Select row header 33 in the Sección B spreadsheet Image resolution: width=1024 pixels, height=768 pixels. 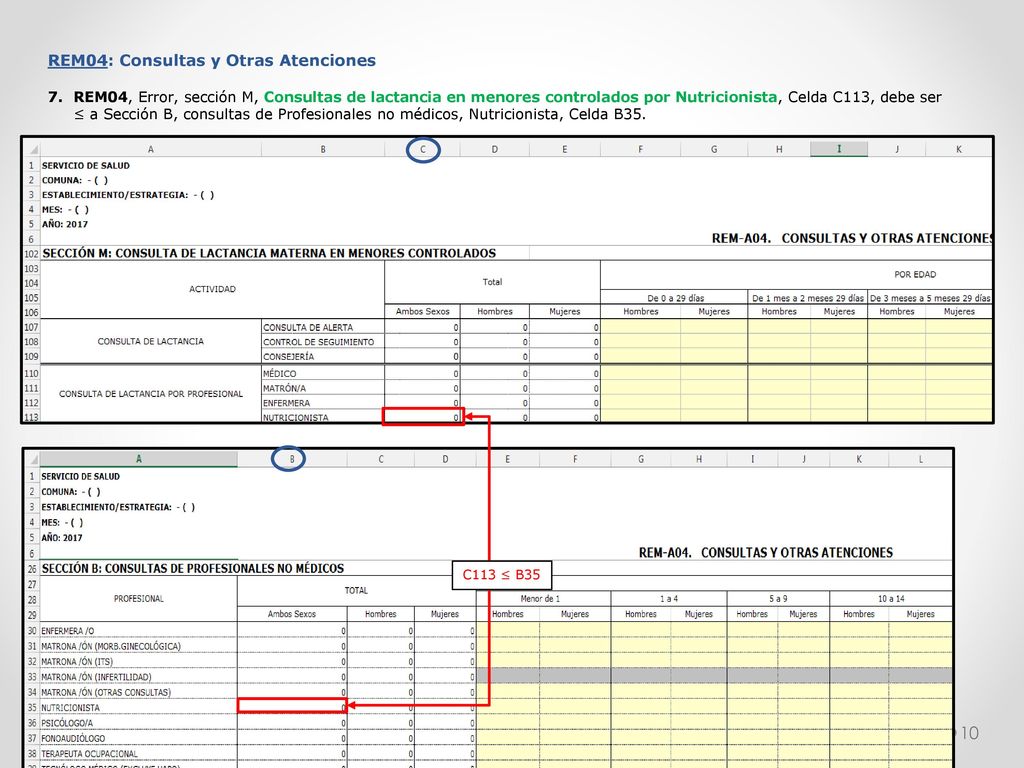(32, 677)
